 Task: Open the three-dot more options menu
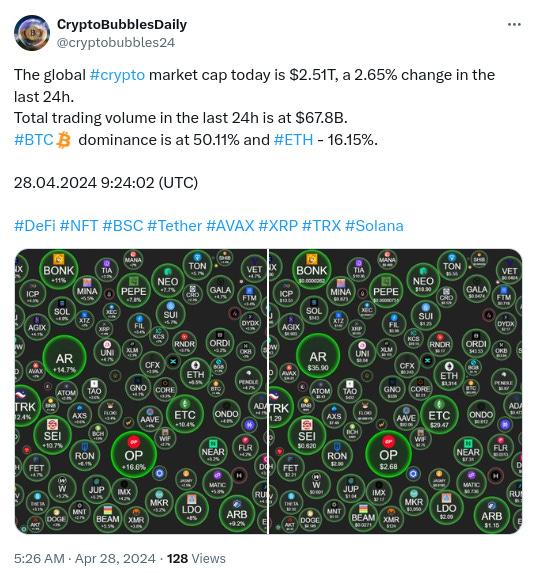click(514, 25)
